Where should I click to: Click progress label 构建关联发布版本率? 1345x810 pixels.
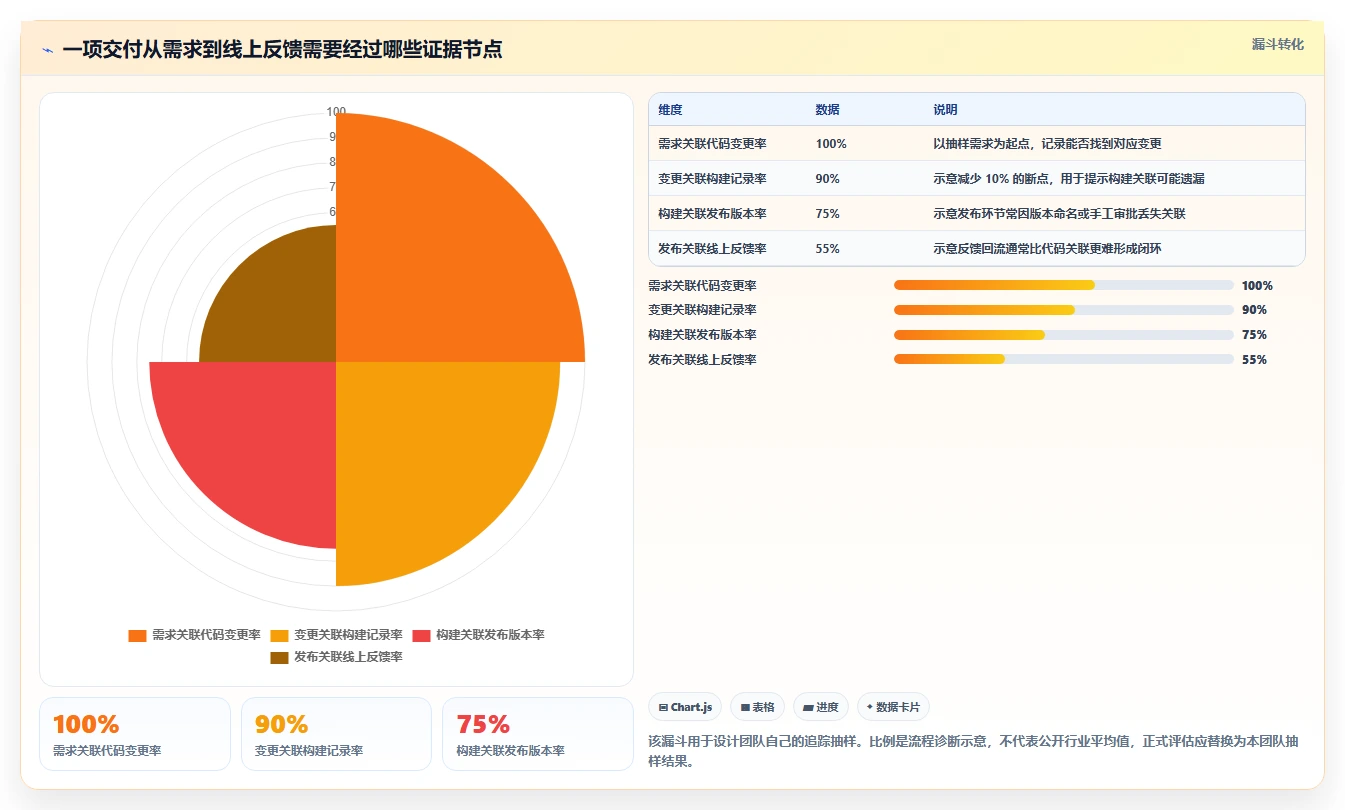click(x=702, y=335)
